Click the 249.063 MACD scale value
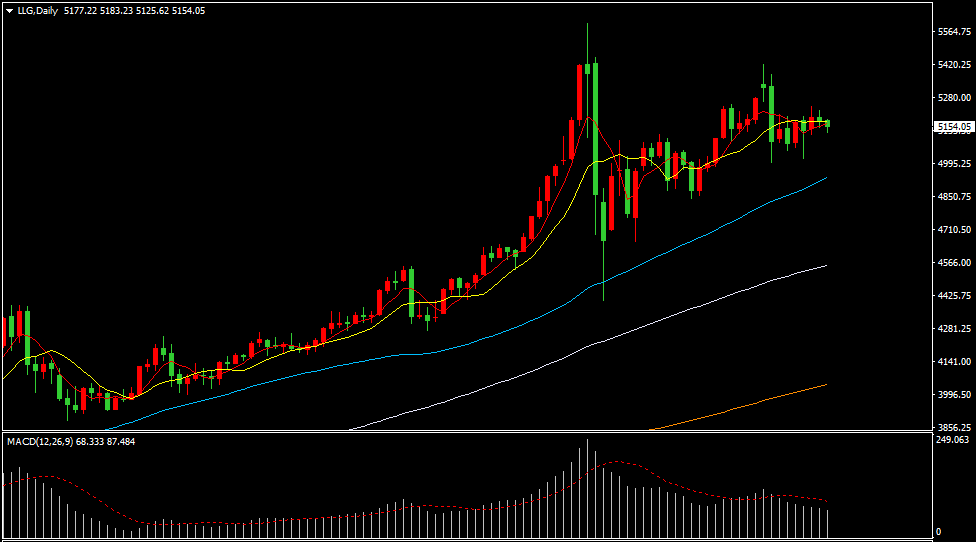976x542 pixels. [952, 439]
